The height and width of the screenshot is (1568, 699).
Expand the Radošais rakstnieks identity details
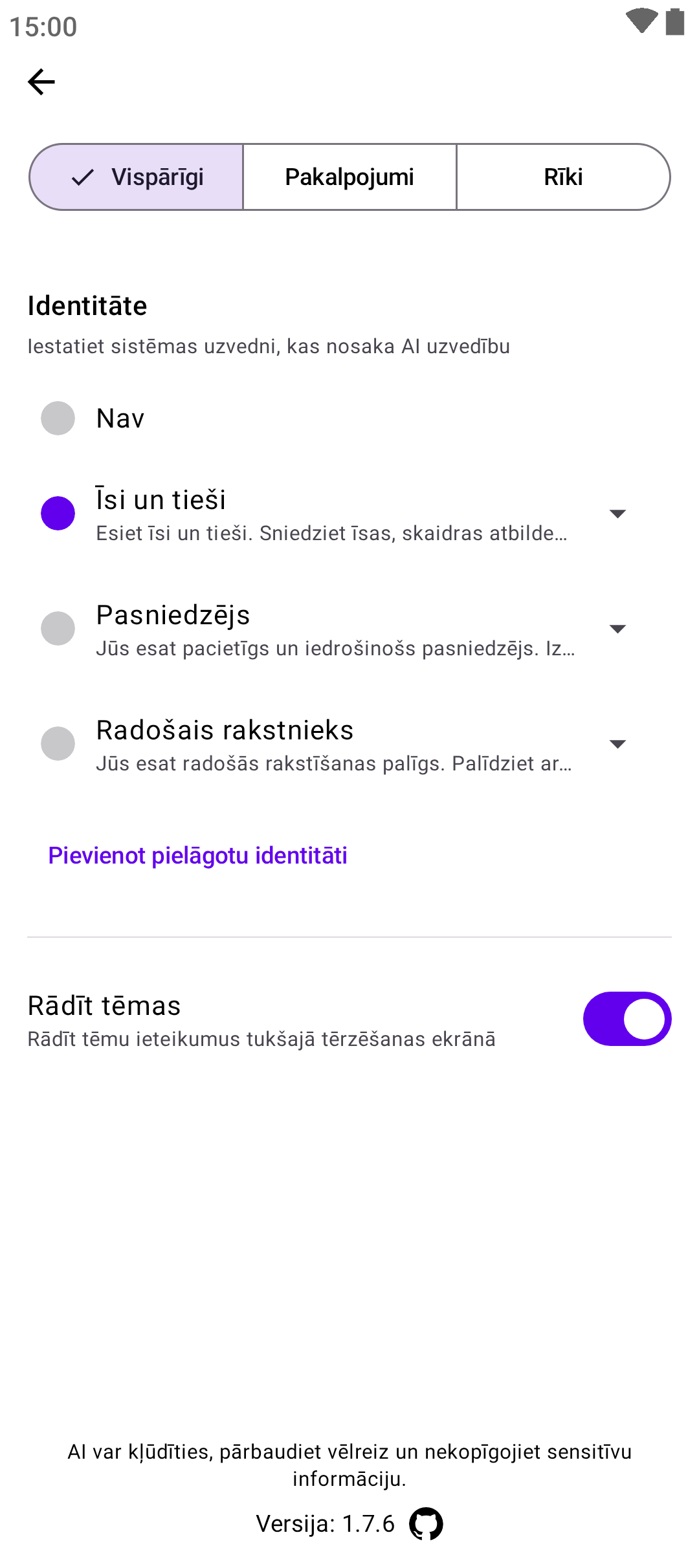pyautogui.click(x=617, y=744)
